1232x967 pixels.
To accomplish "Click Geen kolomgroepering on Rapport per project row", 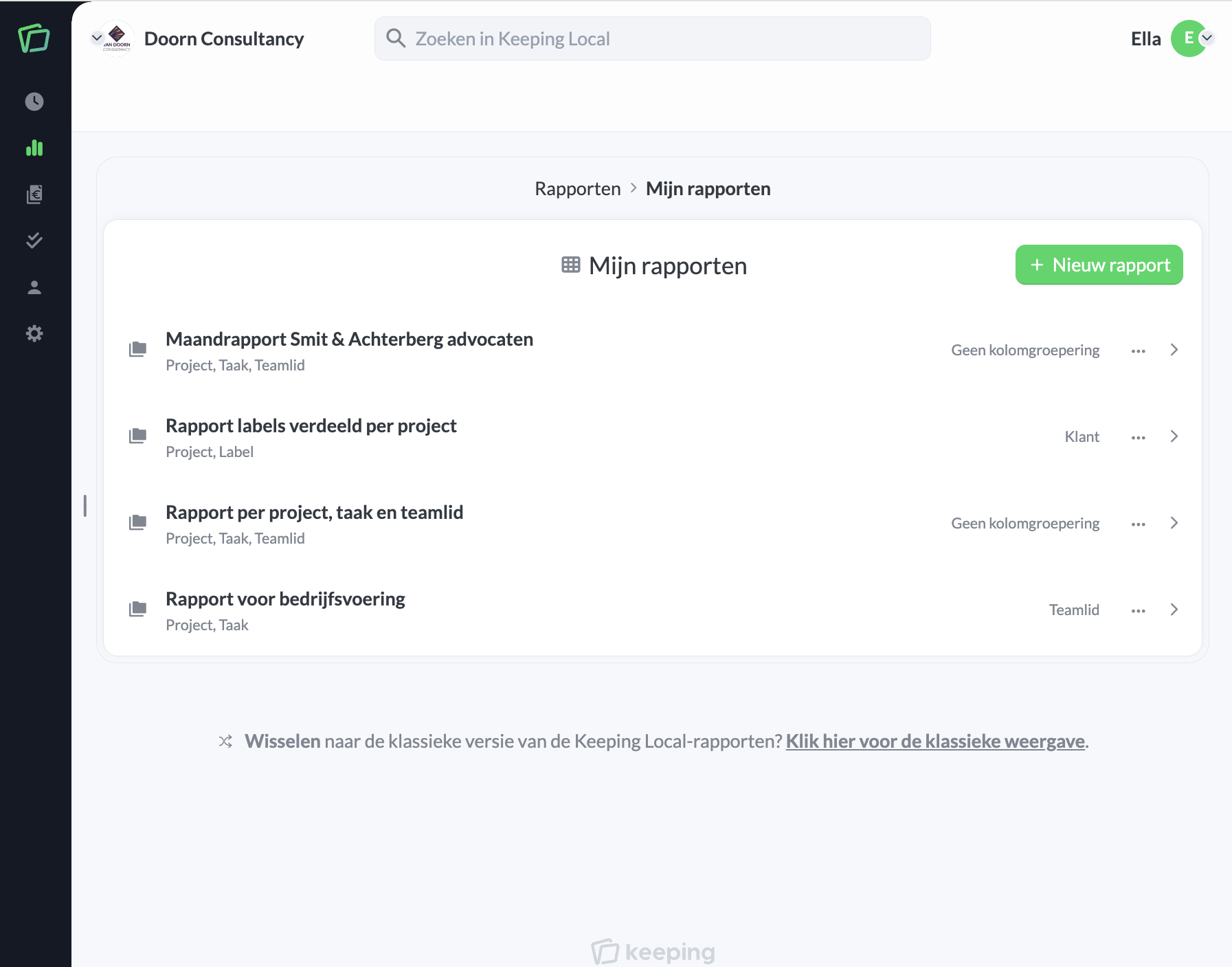I will 1025,523.
